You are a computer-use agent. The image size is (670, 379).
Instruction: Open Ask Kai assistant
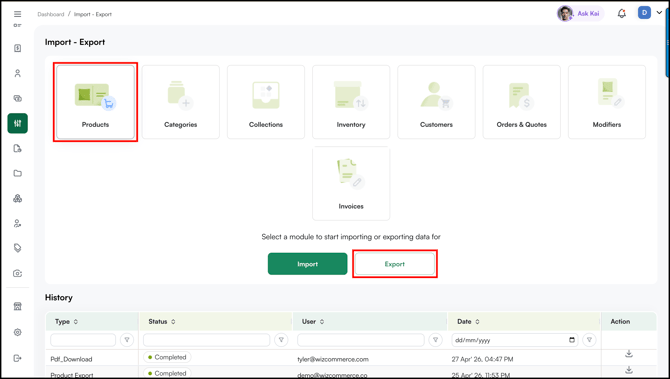coord(580,14)
